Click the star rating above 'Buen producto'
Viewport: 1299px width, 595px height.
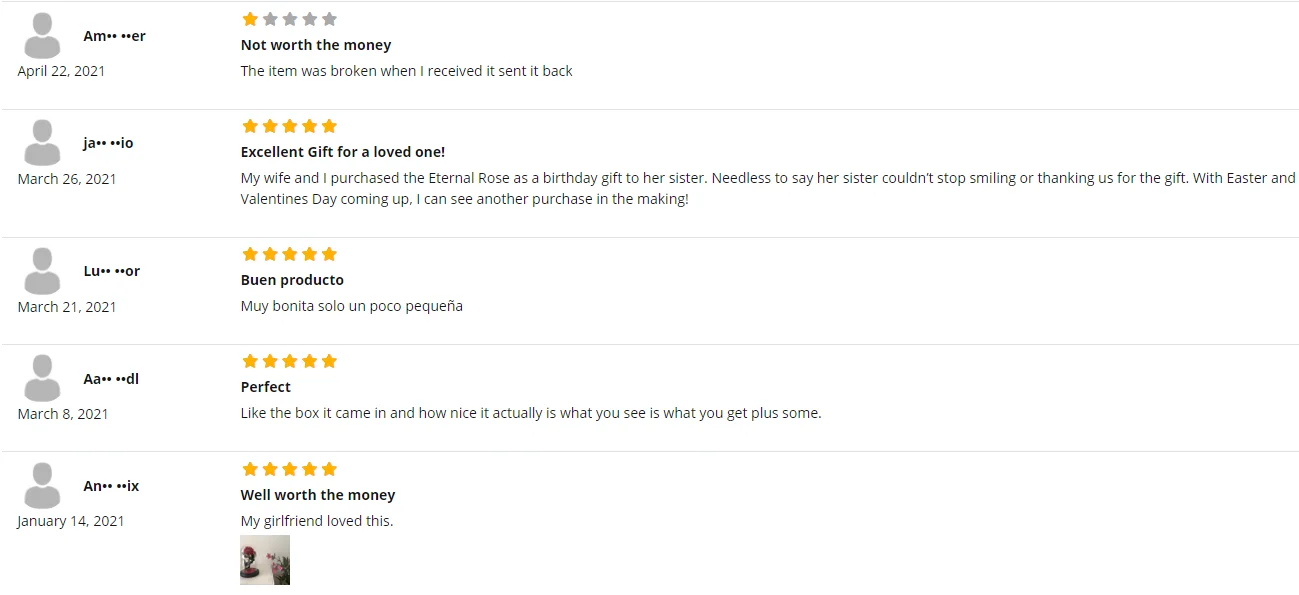289,254
